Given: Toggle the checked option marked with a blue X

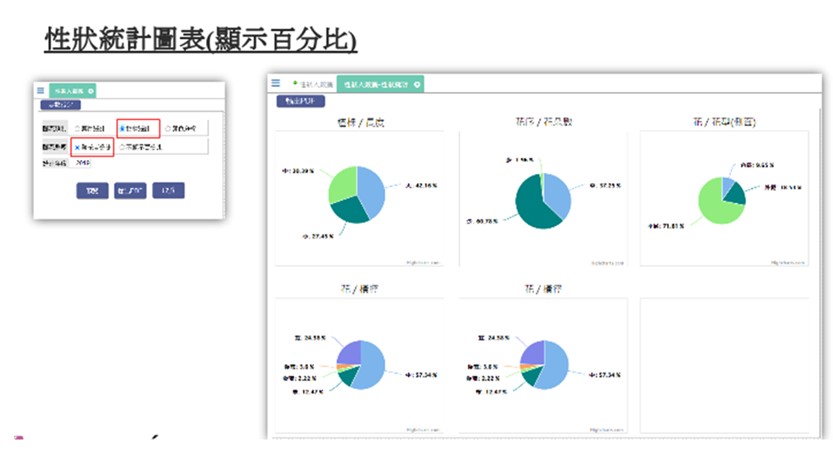Looking at the screenshot, I should pos(78,147).
